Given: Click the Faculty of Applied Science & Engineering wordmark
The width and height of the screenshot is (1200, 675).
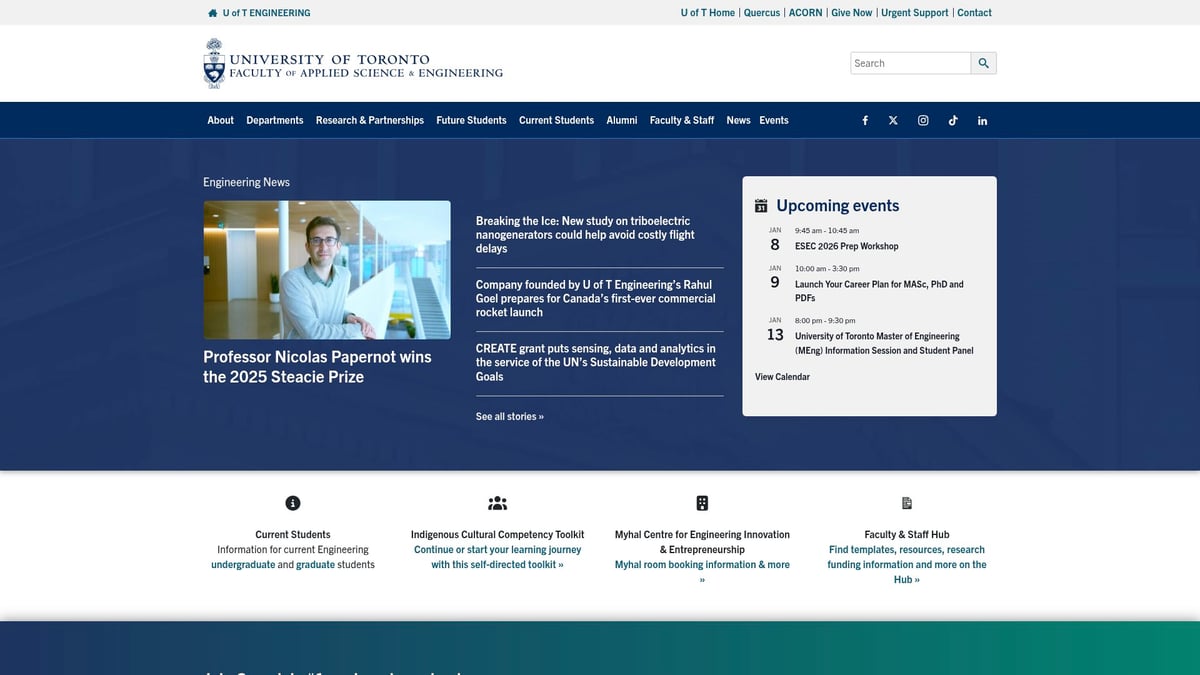Looking at the screenshot, I should click(x=366, y=73).
